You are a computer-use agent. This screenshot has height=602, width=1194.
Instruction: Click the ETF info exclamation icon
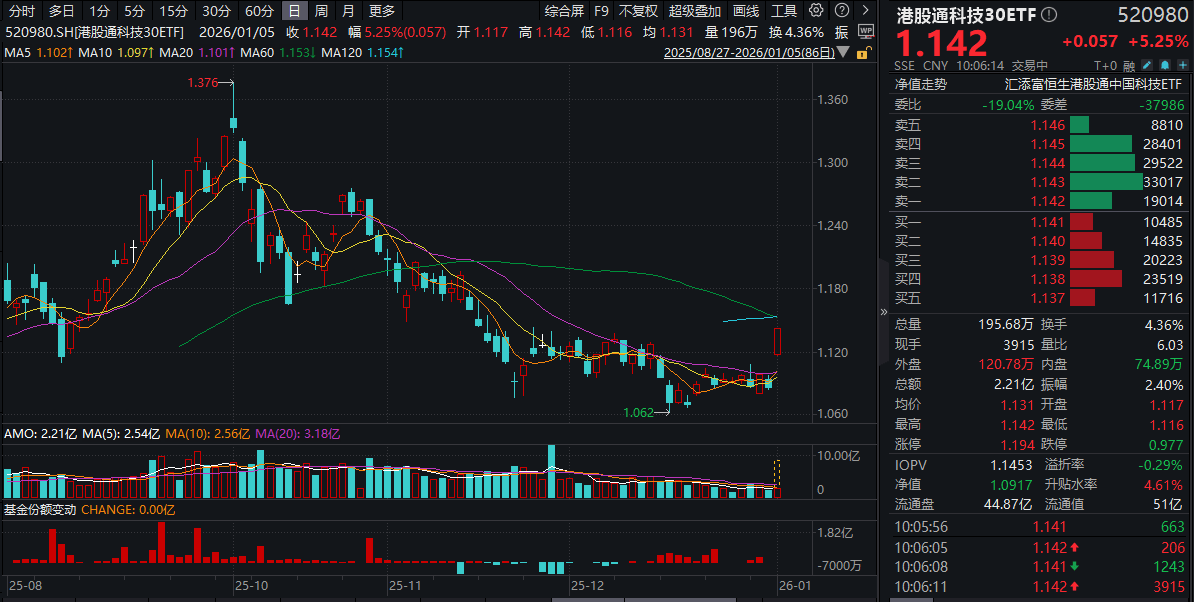tap(1049, 16)
